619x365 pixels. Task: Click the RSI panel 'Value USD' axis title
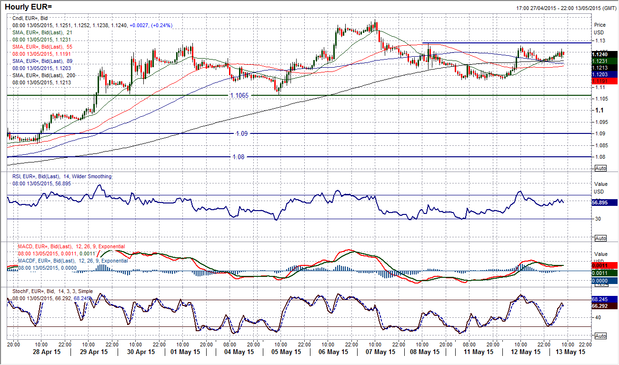click(x=600, y=187)
